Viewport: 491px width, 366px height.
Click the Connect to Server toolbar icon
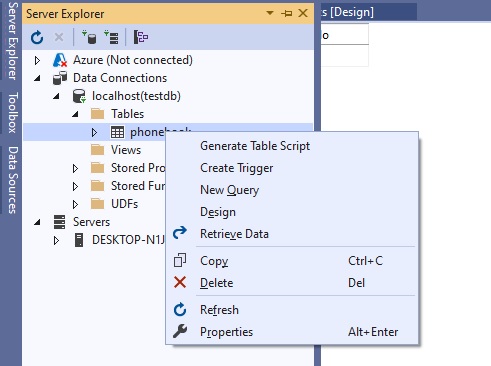click(x=111, y=37)
